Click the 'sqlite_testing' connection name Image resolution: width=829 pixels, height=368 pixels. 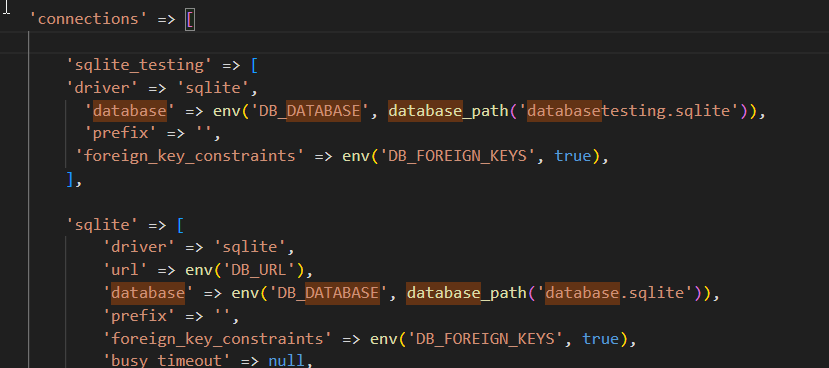139,65
